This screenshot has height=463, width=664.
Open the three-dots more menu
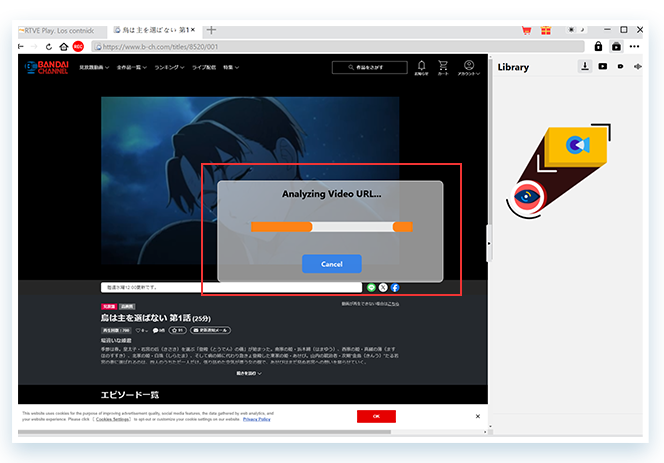[634, 47]
